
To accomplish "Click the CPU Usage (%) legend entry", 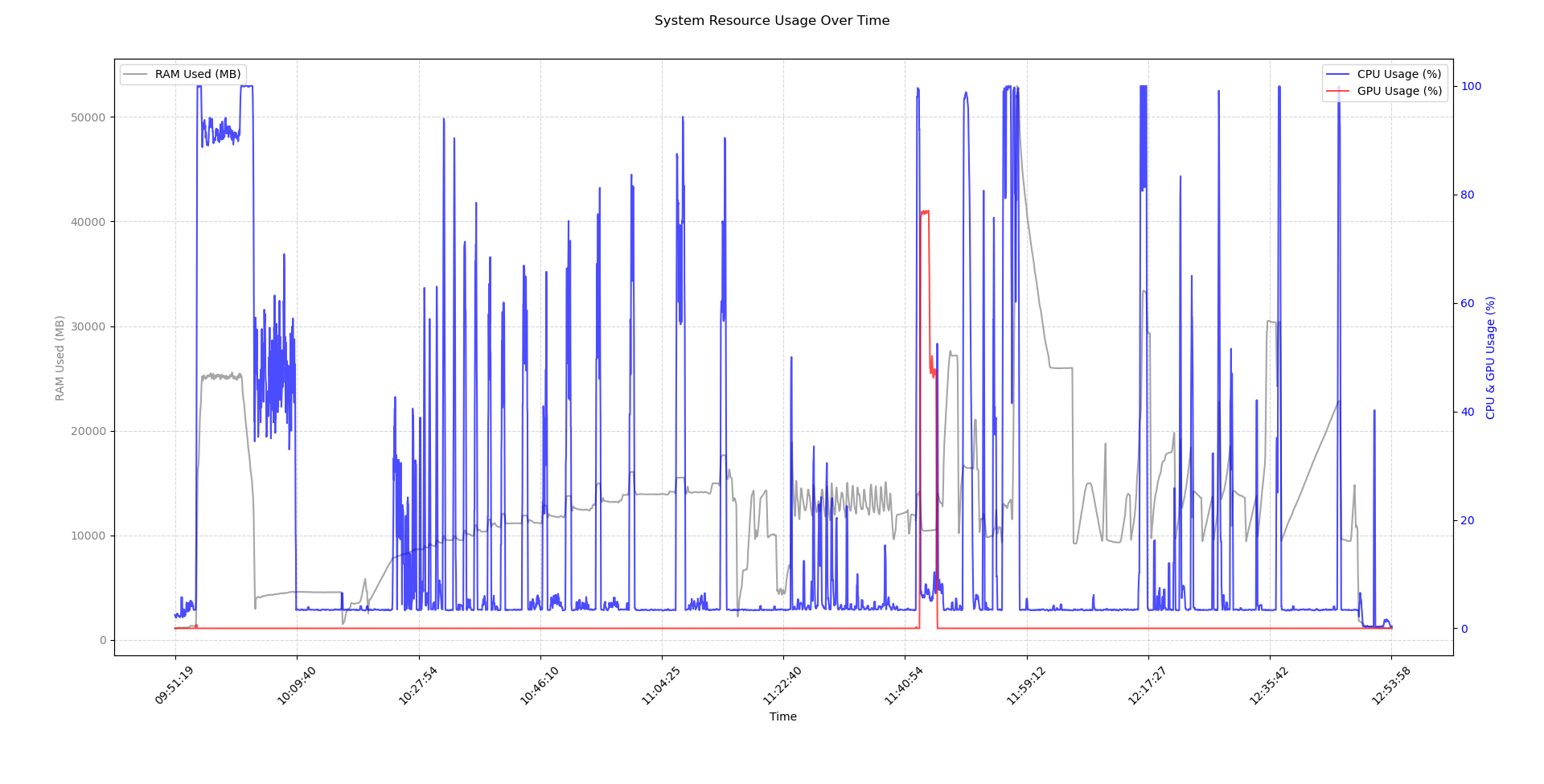I will coord(1399,73).
